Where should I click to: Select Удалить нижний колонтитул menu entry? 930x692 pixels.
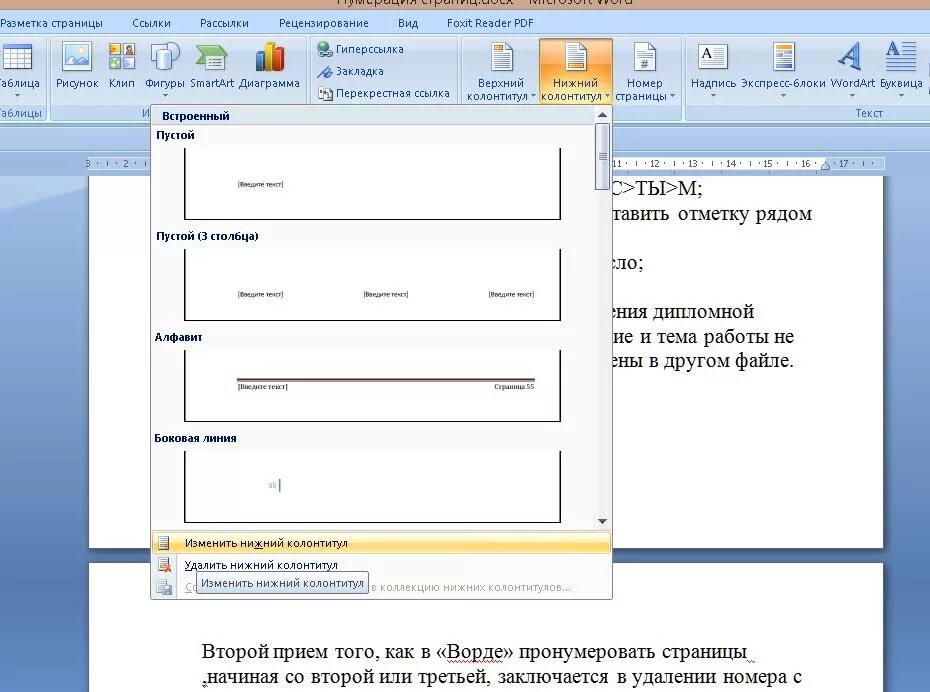click(381, 565)
